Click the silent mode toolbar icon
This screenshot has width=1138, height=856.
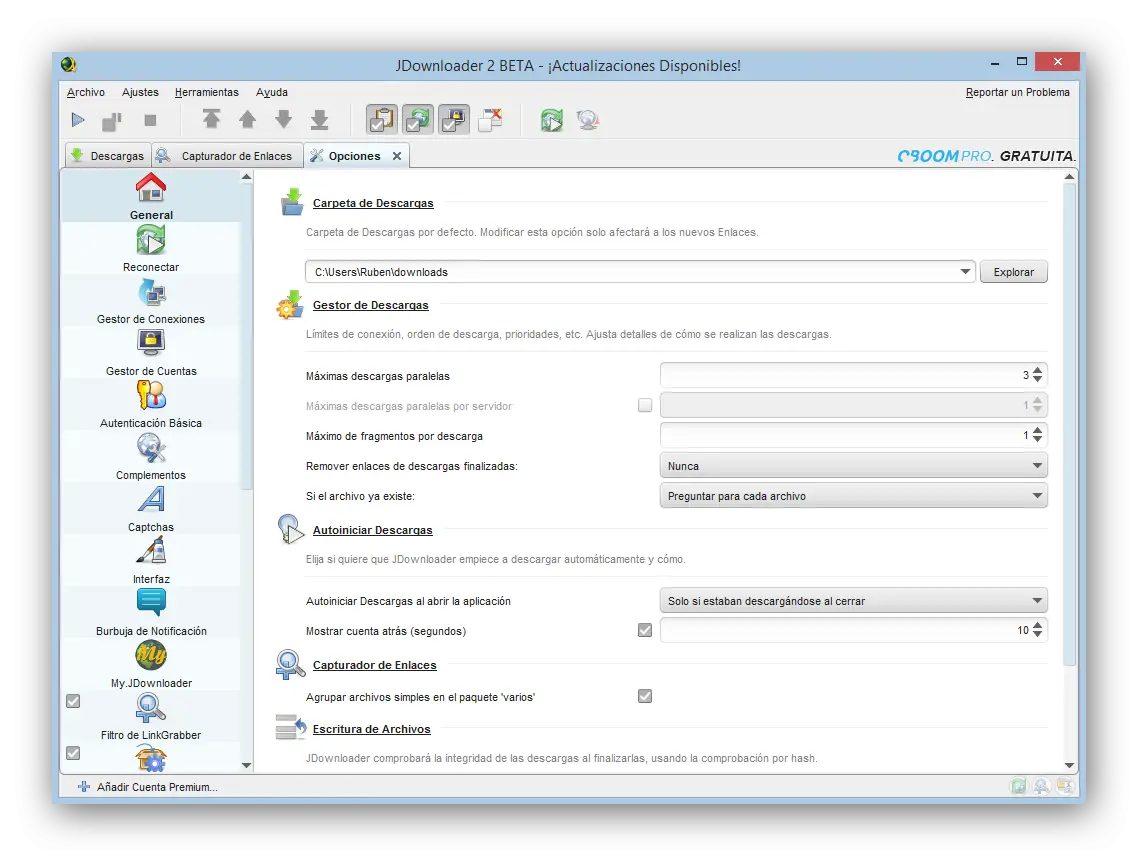coord(491,120)
